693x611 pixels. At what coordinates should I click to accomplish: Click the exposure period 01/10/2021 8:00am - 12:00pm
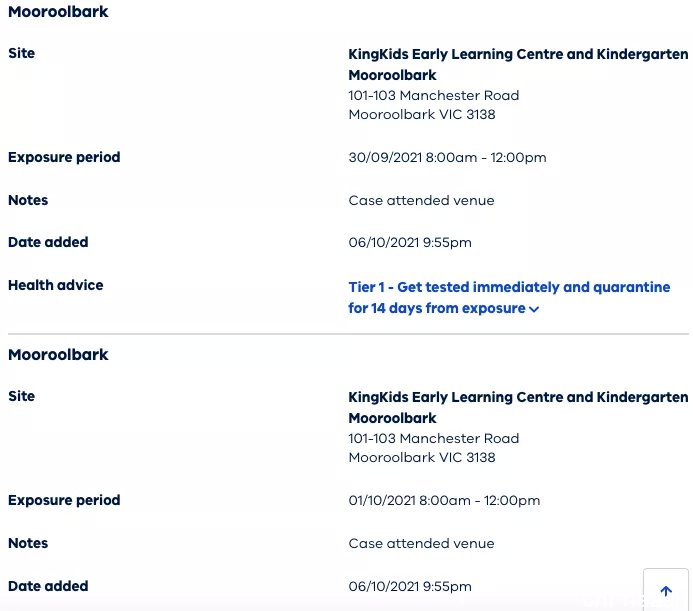point(444,500)
